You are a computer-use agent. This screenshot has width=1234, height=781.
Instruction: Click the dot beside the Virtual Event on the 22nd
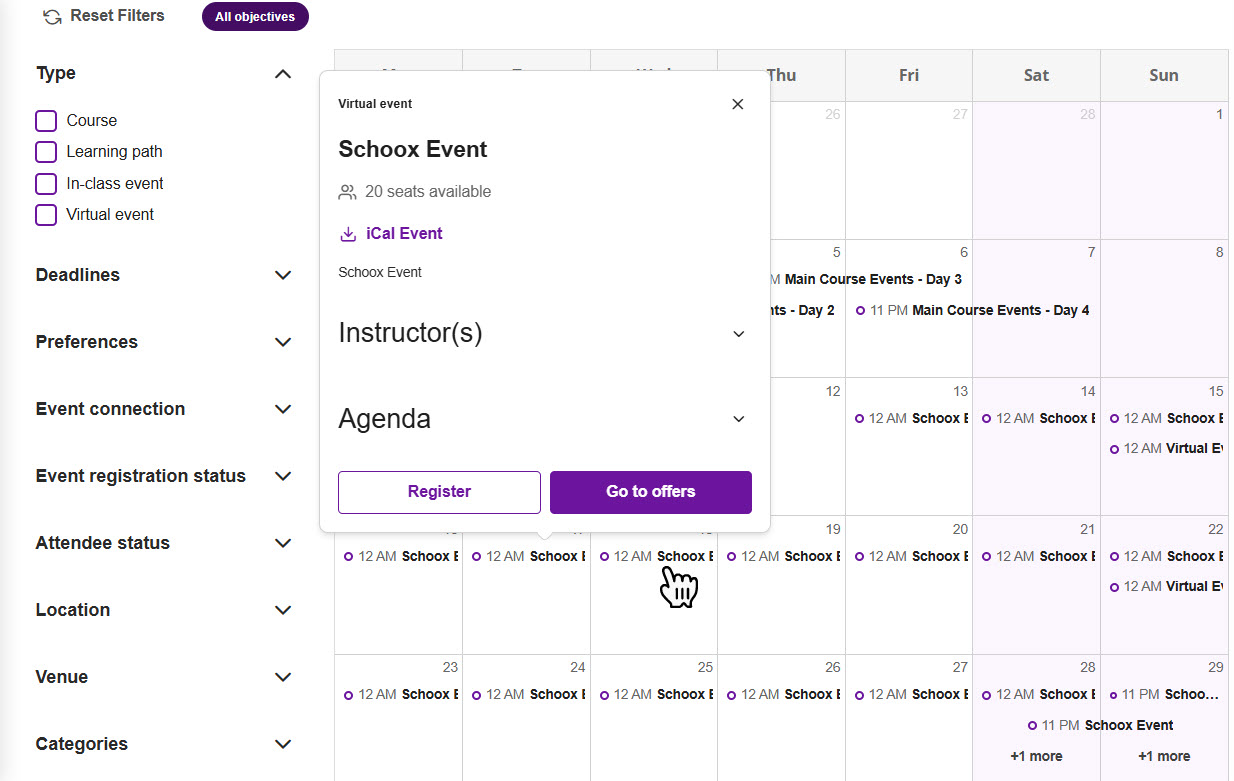pyautogui.click(x=1113, y=586)
